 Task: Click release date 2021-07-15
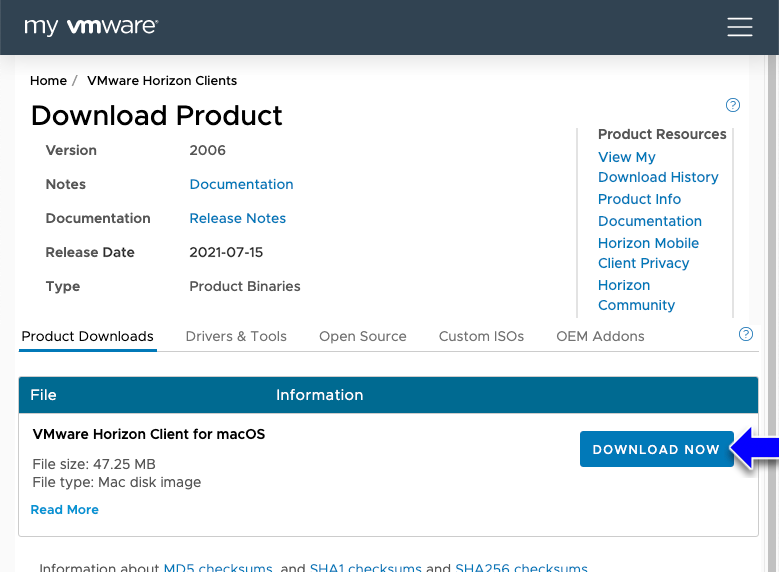pyautogui.click(x=226, y=252)
